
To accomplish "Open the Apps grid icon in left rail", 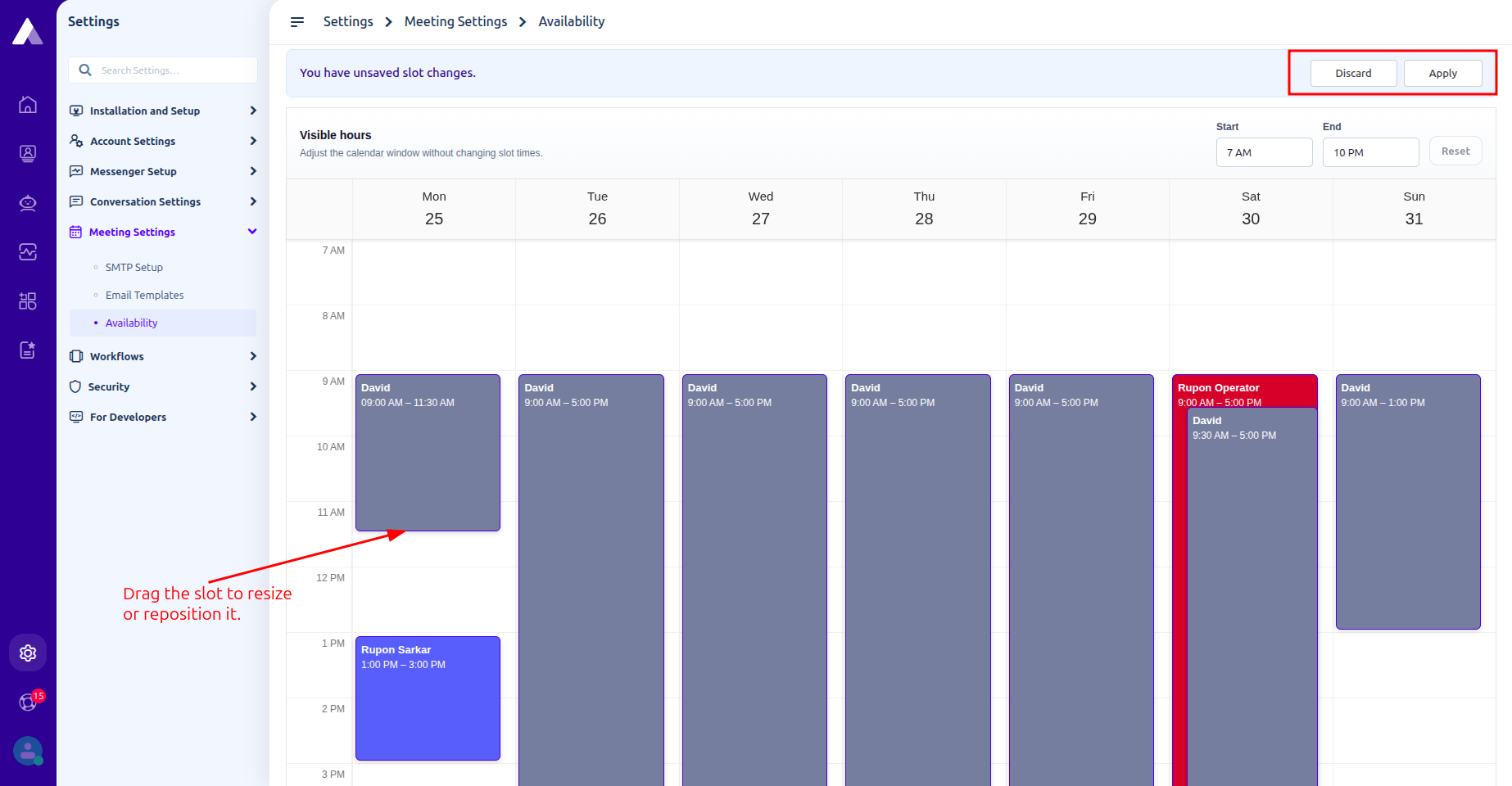I will [28, 301].
